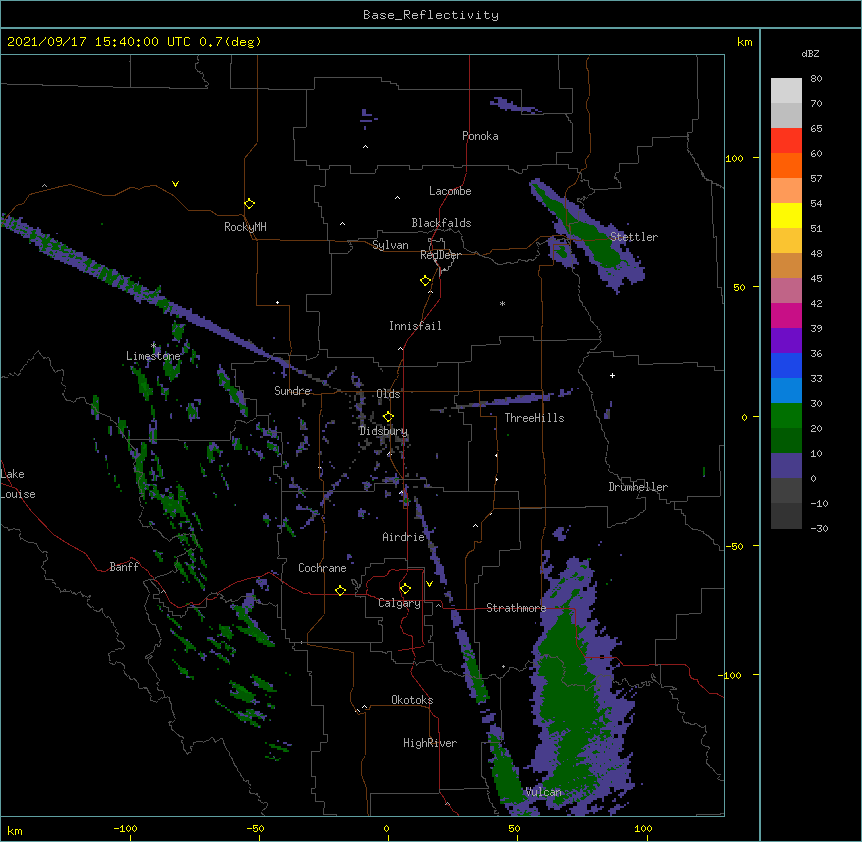Image resolution: width=862 pixels, height=842 pixels.
Task: Click the HighRiver town label
Action: tap(430, 743)
